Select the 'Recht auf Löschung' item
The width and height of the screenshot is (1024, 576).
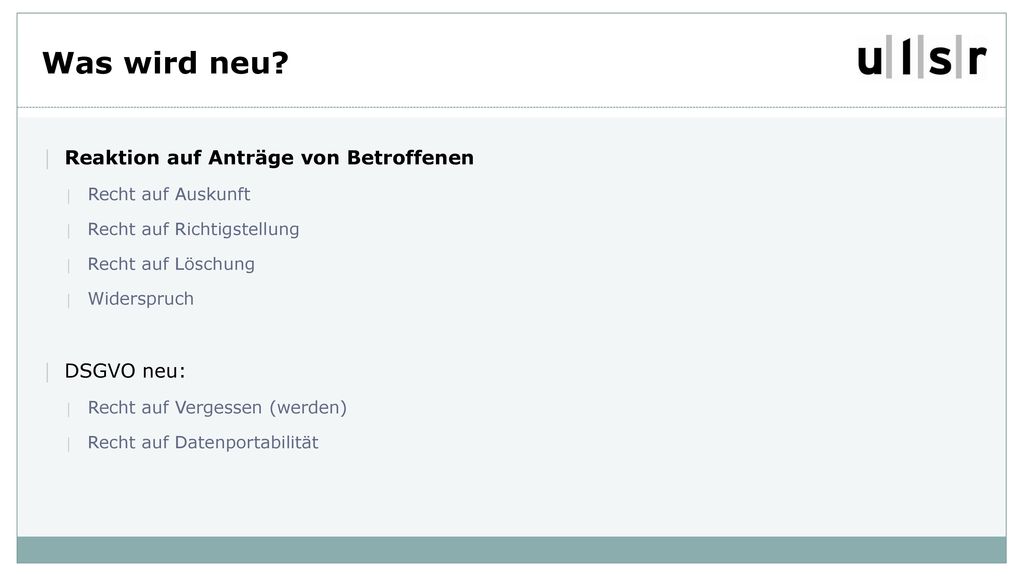pos(171,264)
